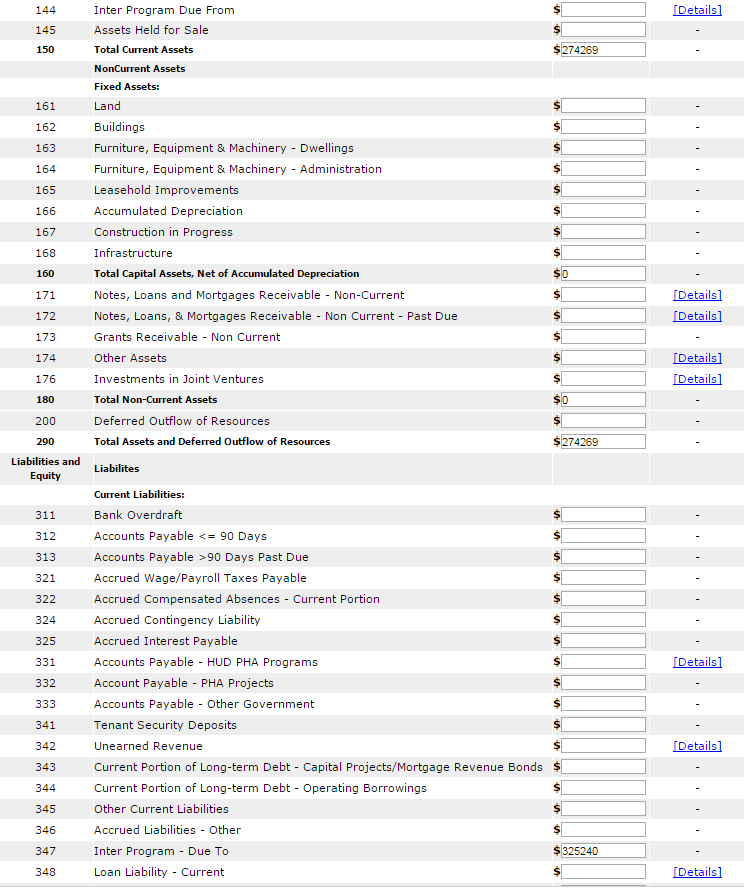Click the Accrued Interest Payable input
The height and width of the screenshot is (888, 744).
click(603, 641)
